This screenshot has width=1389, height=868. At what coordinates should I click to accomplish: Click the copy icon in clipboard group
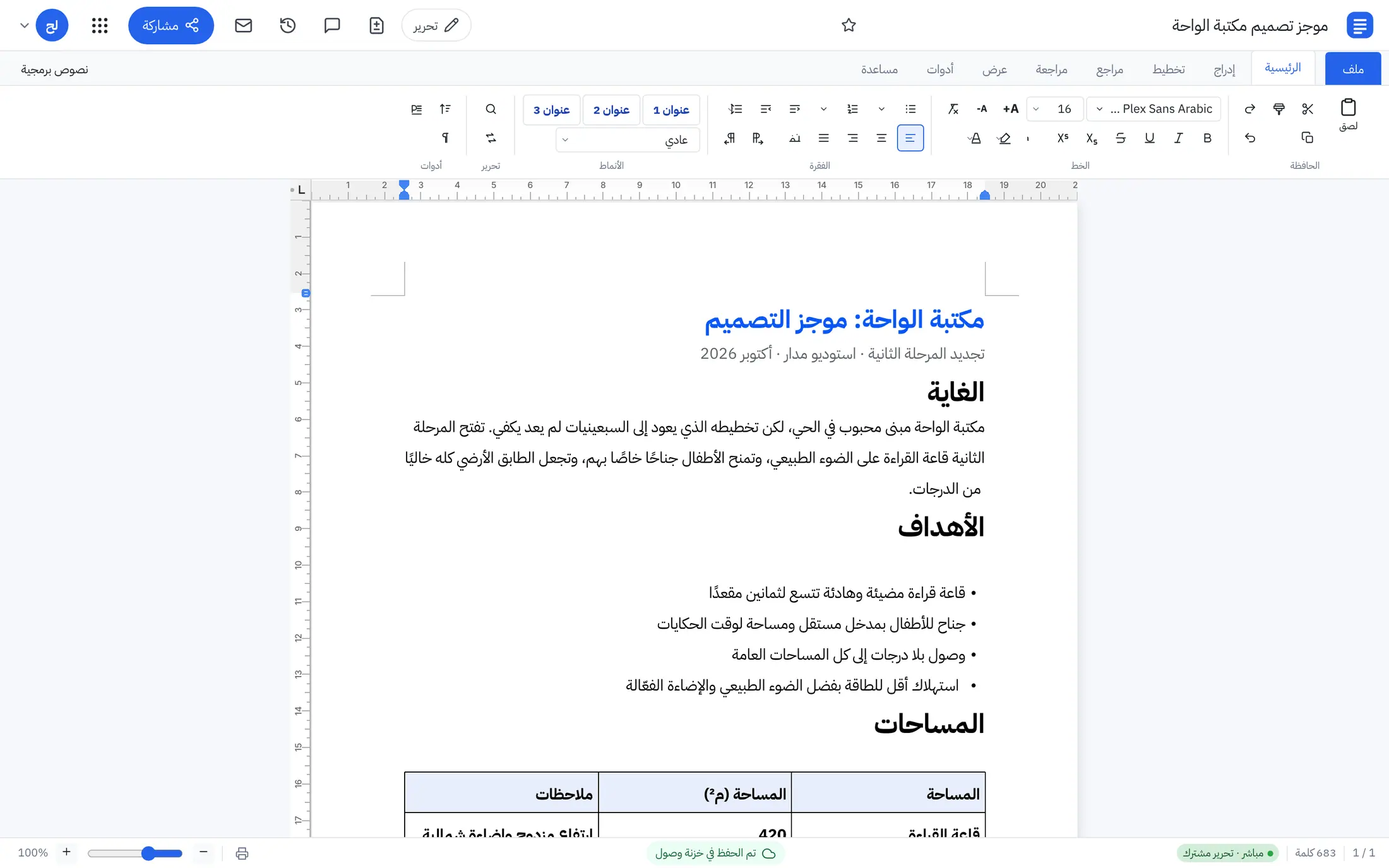[x=1308, y=138]
